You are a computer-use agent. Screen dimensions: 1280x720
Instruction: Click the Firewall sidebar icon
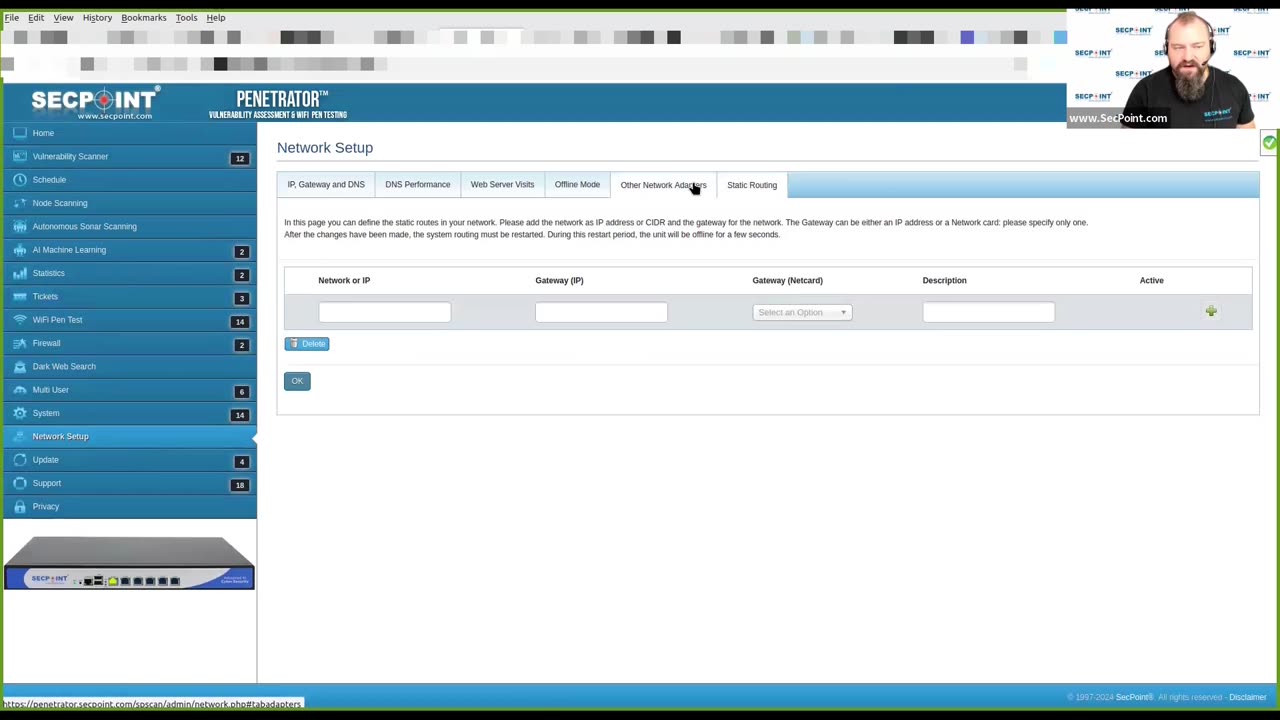tap(19, 343)
